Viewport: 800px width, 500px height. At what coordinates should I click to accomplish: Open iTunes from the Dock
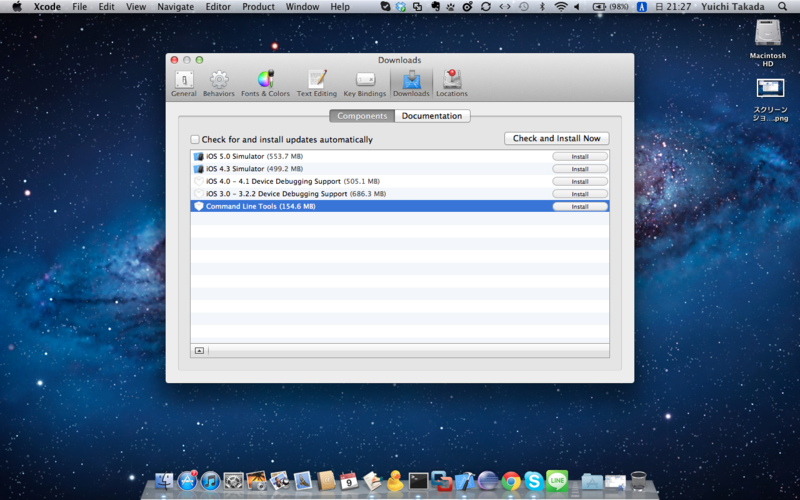pos(210,481)
